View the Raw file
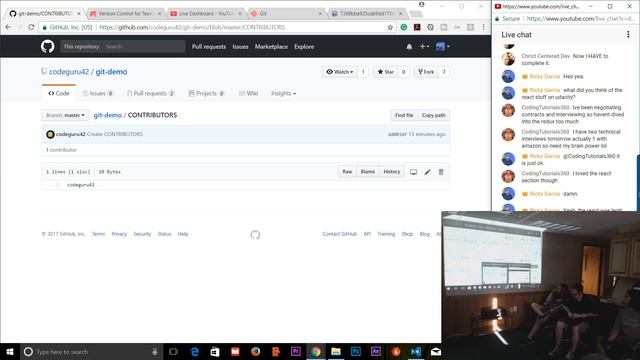This screenshot has height=360, width=640. tap(347, 172)
